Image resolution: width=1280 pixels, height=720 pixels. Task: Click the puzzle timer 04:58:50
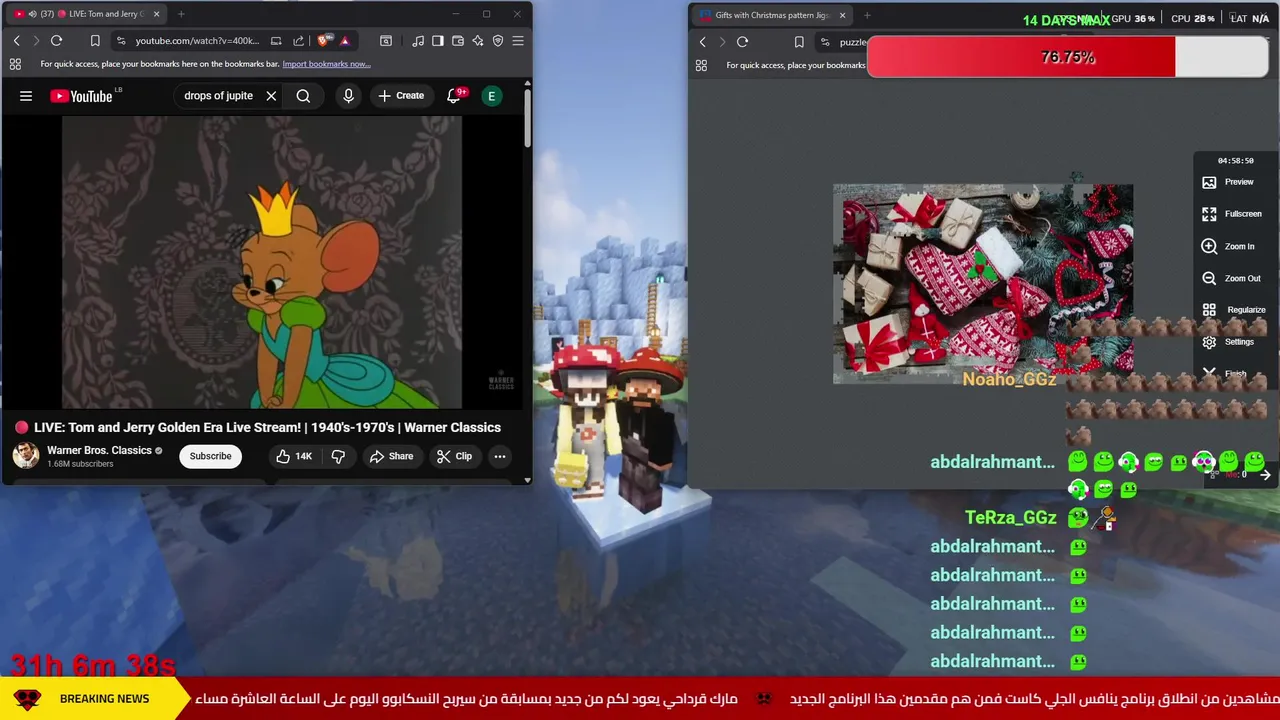1235,160
